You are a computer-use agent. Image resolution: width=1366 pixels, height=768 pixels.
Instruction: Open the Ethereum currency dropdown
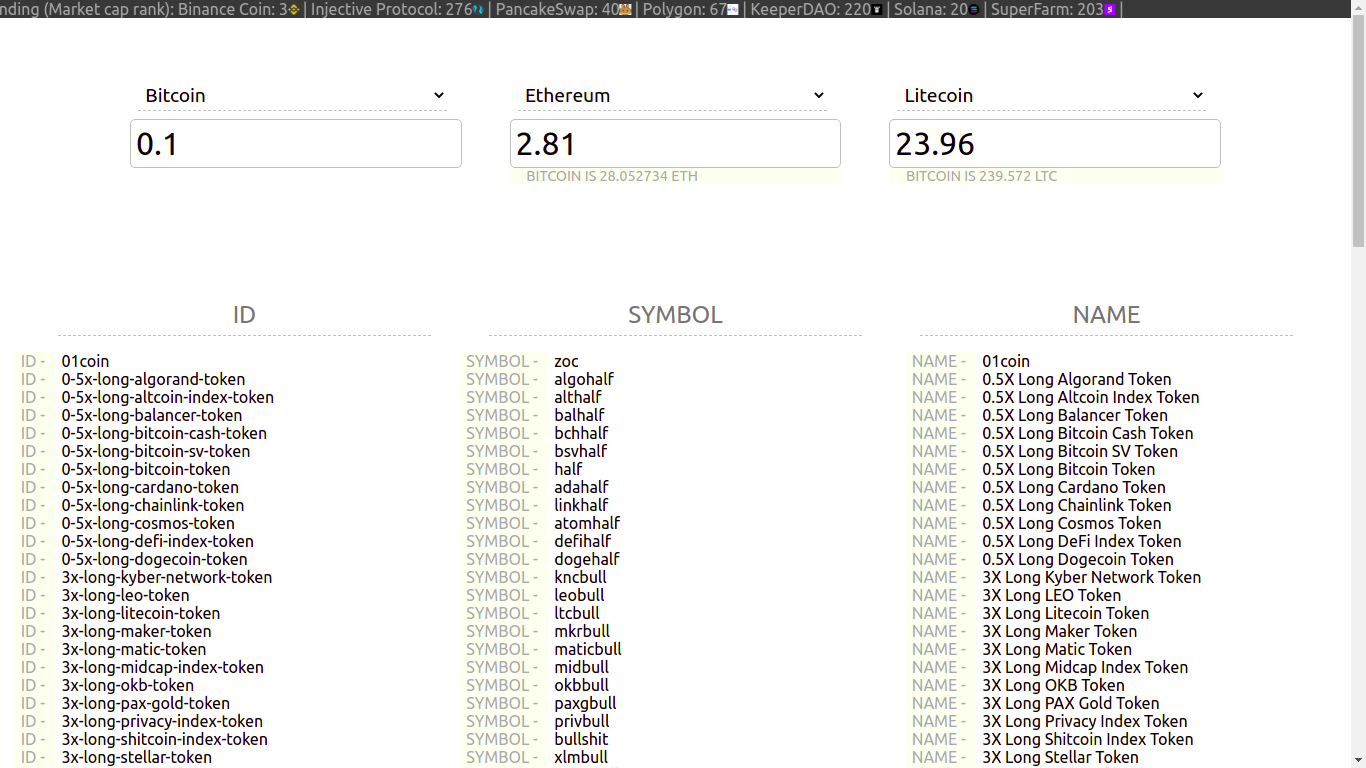click(673, 96)
